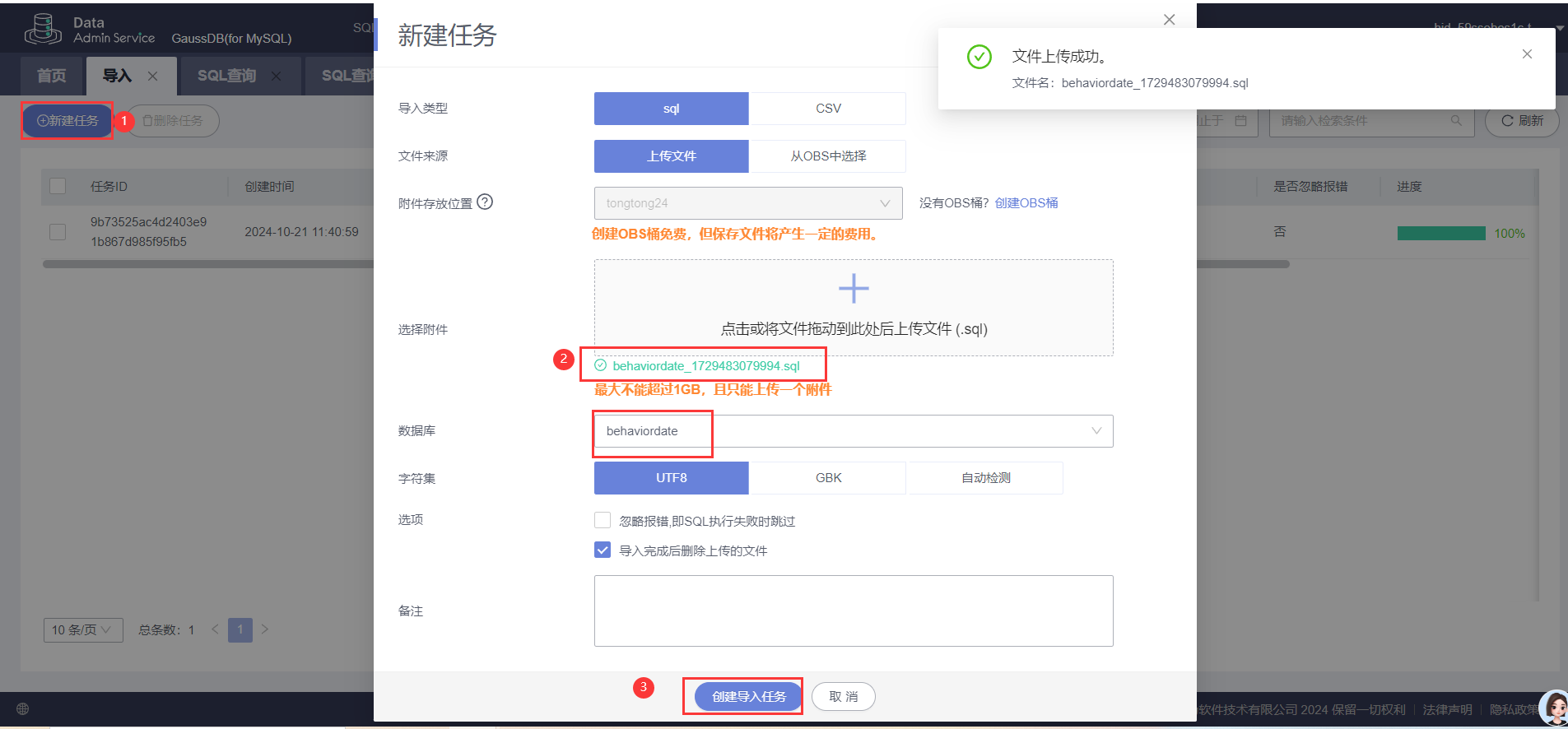Select UTF8 character set
Image resolution: width=1568 pixels, height=729 pixels.
(x=672, y=478)
